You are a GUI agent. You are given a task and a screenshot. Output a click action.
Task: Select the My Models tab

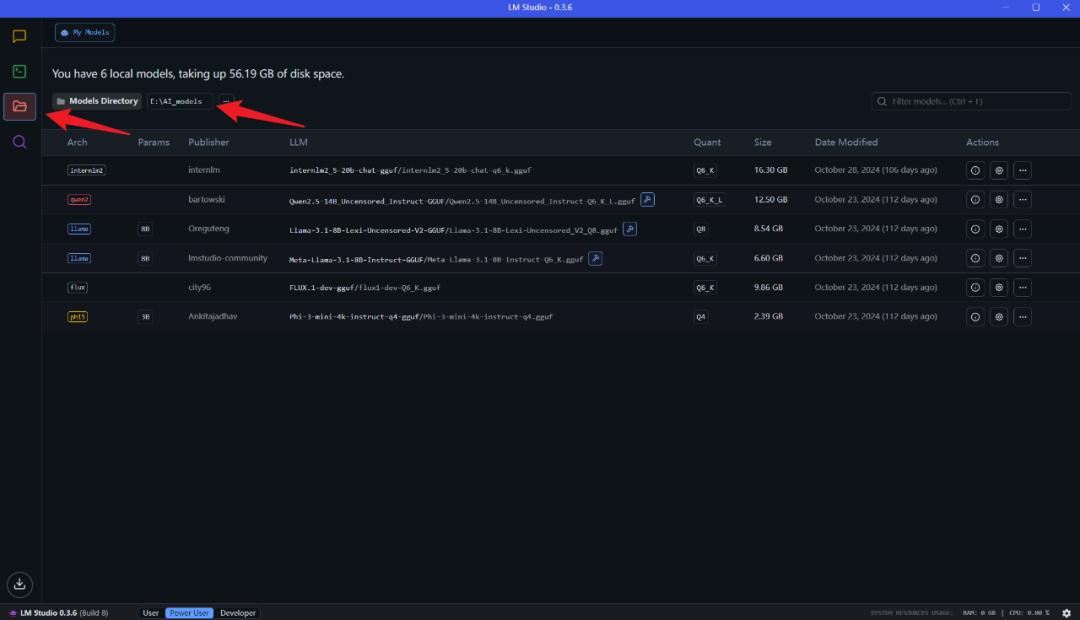(85, 32)
